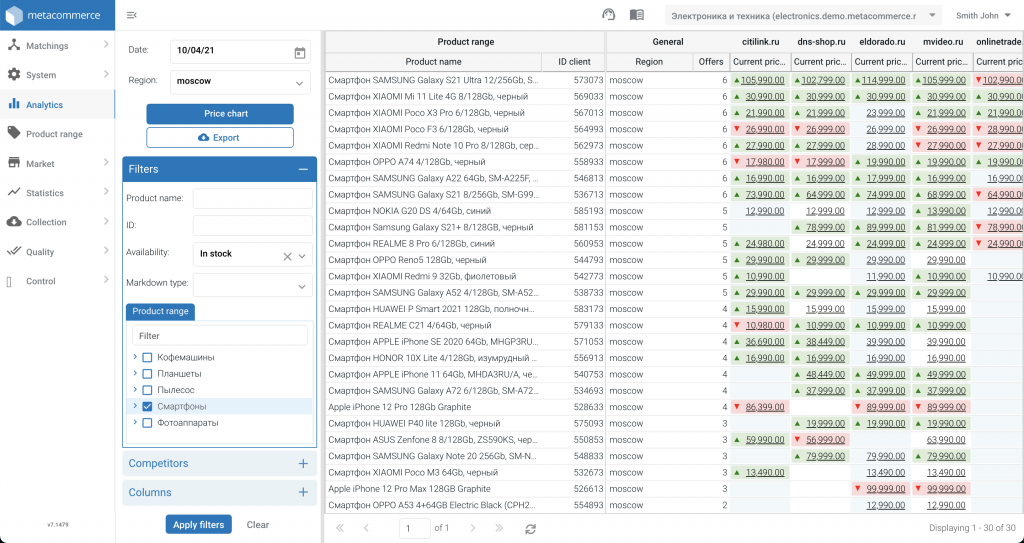This screenshot has width=1024, height=543.
Task: Open the Market menu
Action: [57, 163]
